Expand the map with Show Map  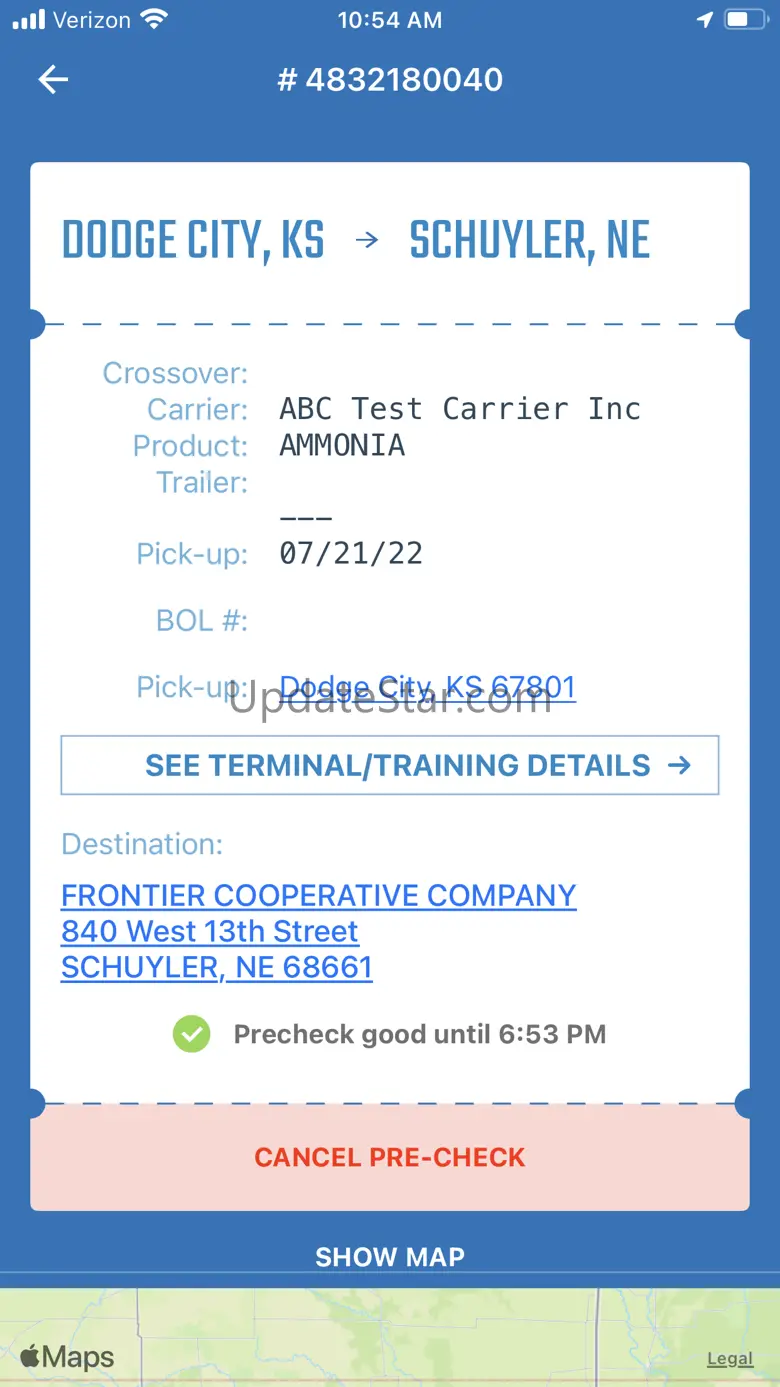click(x=390, y=1257)
